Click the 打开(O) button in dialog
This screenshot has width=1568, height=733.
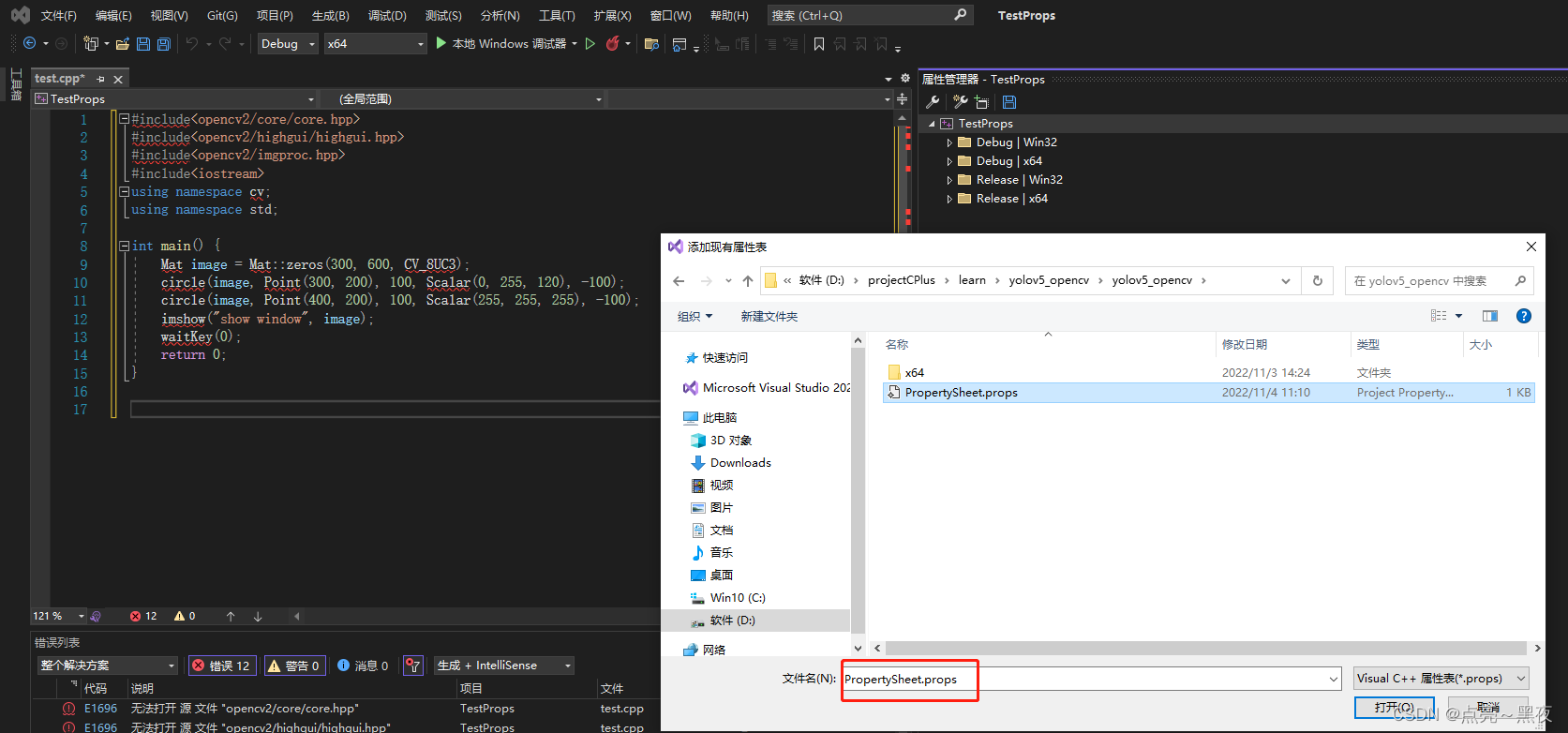(1394, 708)
